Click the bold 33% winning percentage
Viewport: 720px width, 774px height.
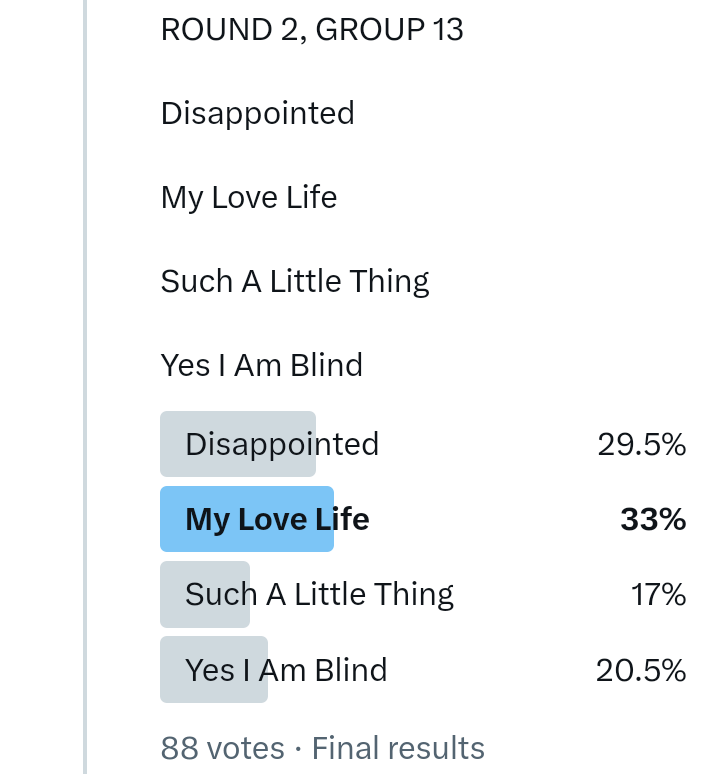pyautogui.click(x=653, y=519)
